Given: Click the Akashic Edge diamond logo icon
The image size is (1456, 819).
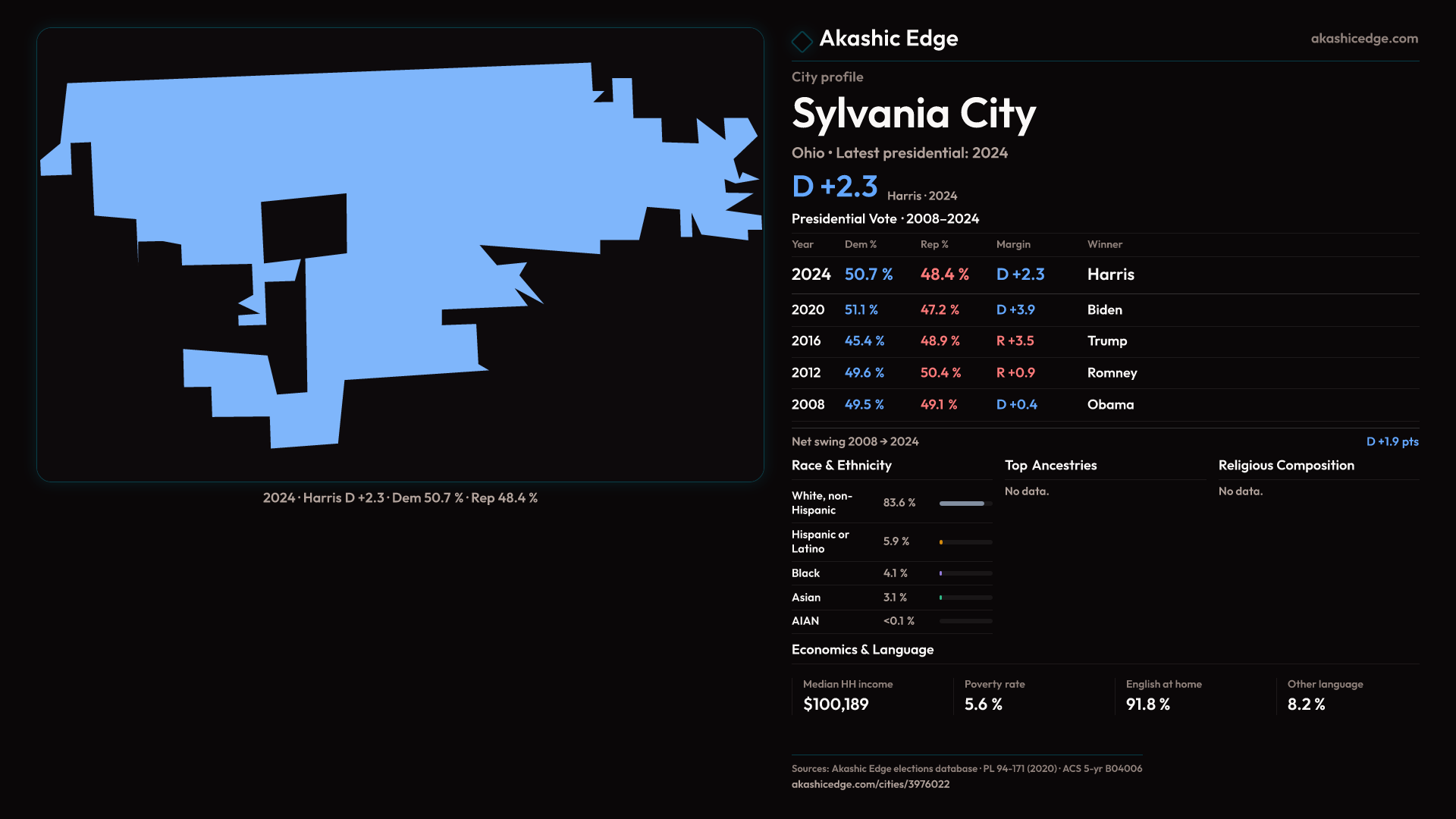Looking at the screenshot, I should [802, 41].
